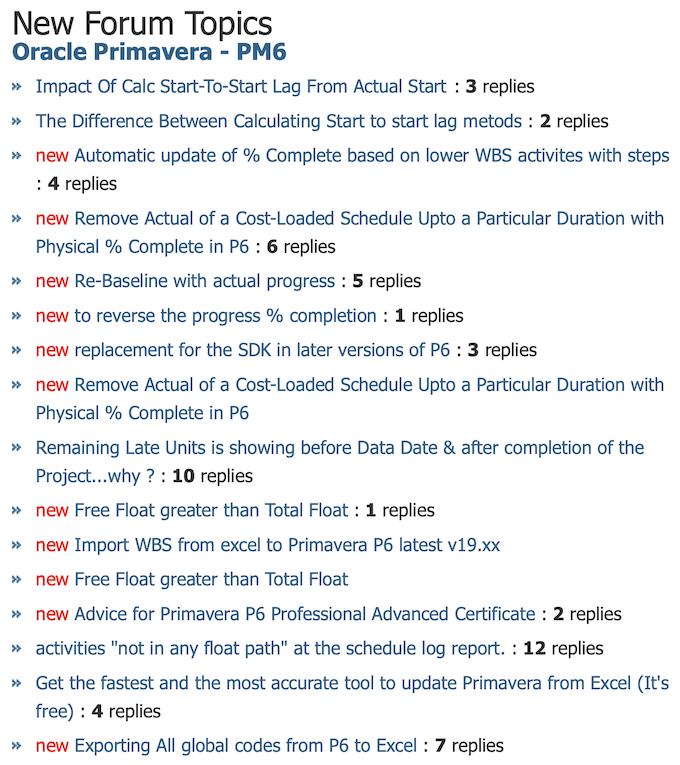Open 'Impact Of Calc Start-To-Start Lag From Actual Start'
680x765 pixels.
coord(241,86)
